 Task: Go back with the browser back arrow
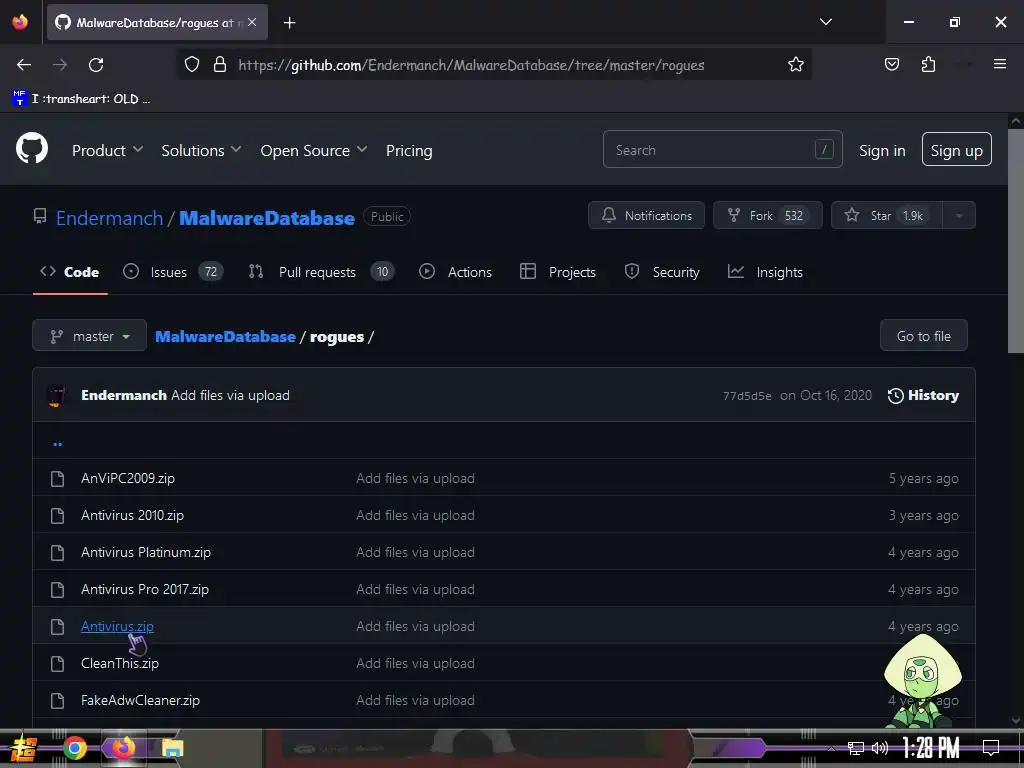point(24,65)
